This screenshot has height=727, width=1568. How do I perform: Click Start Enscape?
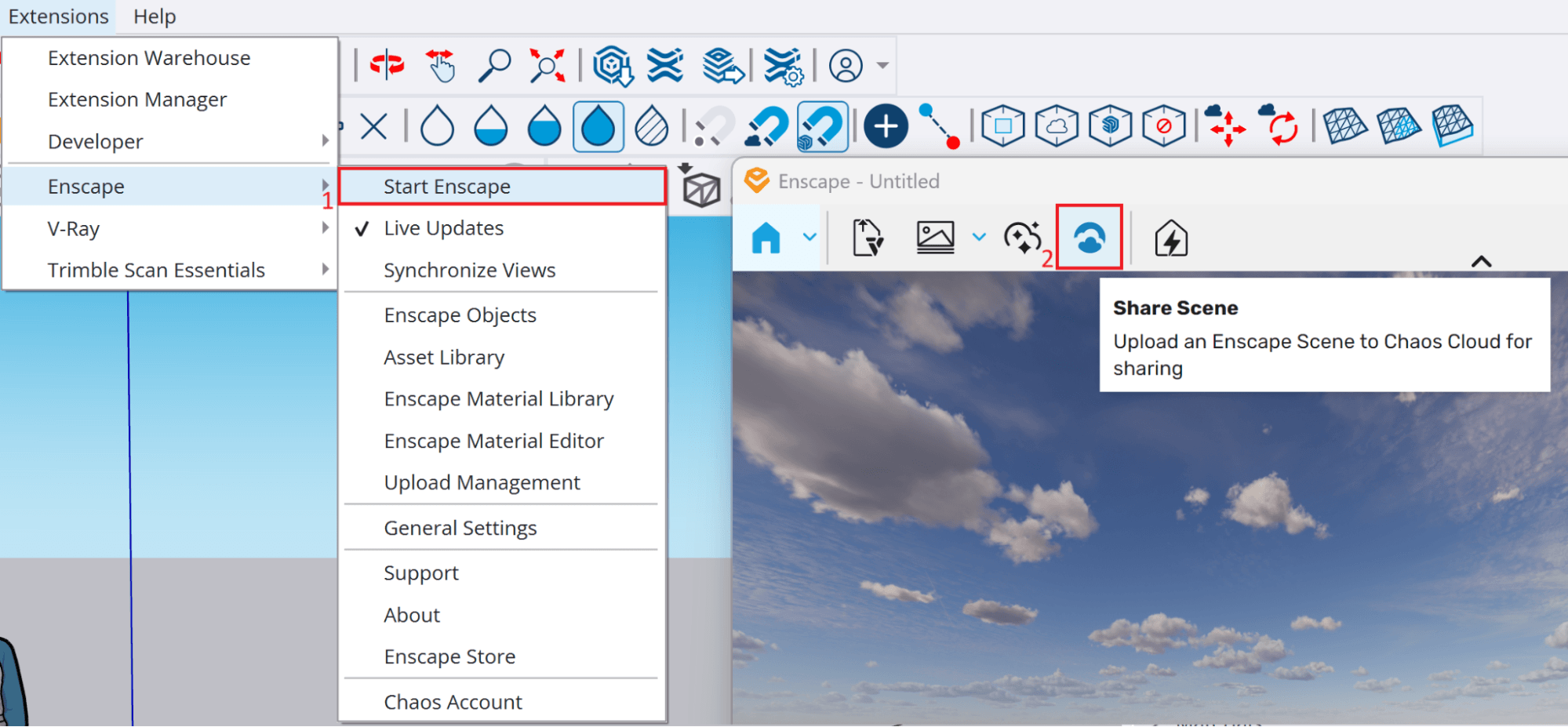(446, 186)
